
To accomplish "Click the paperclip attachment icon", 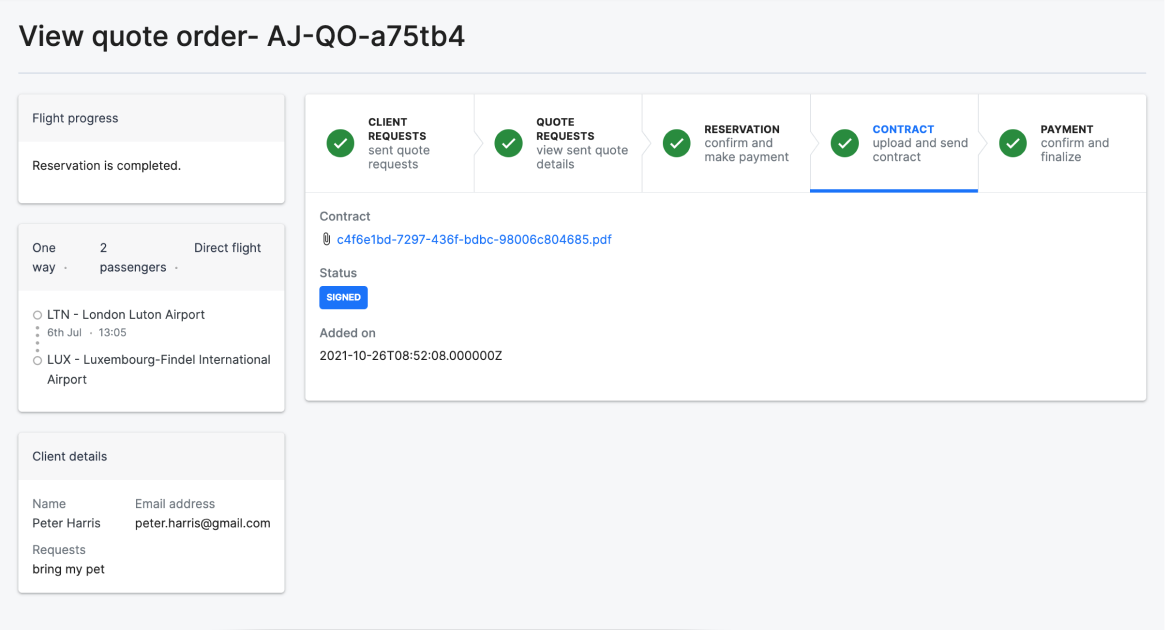I will coord(326,240).
